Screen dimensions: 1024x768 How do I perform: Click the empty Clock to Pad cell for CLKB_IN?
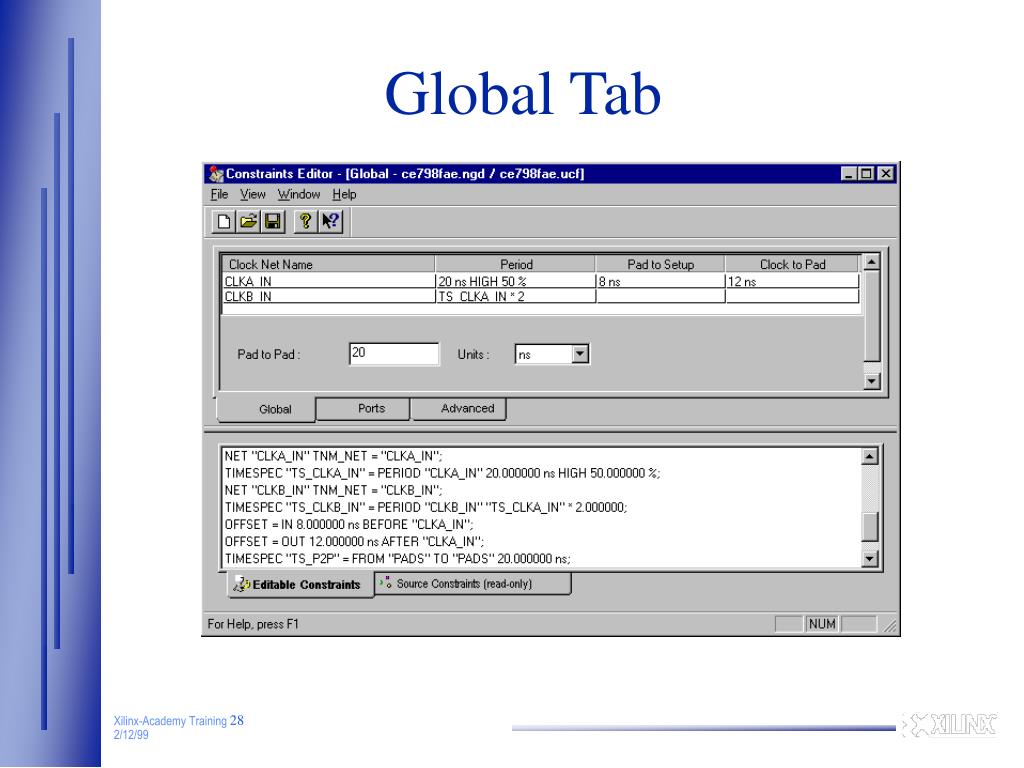792,296
